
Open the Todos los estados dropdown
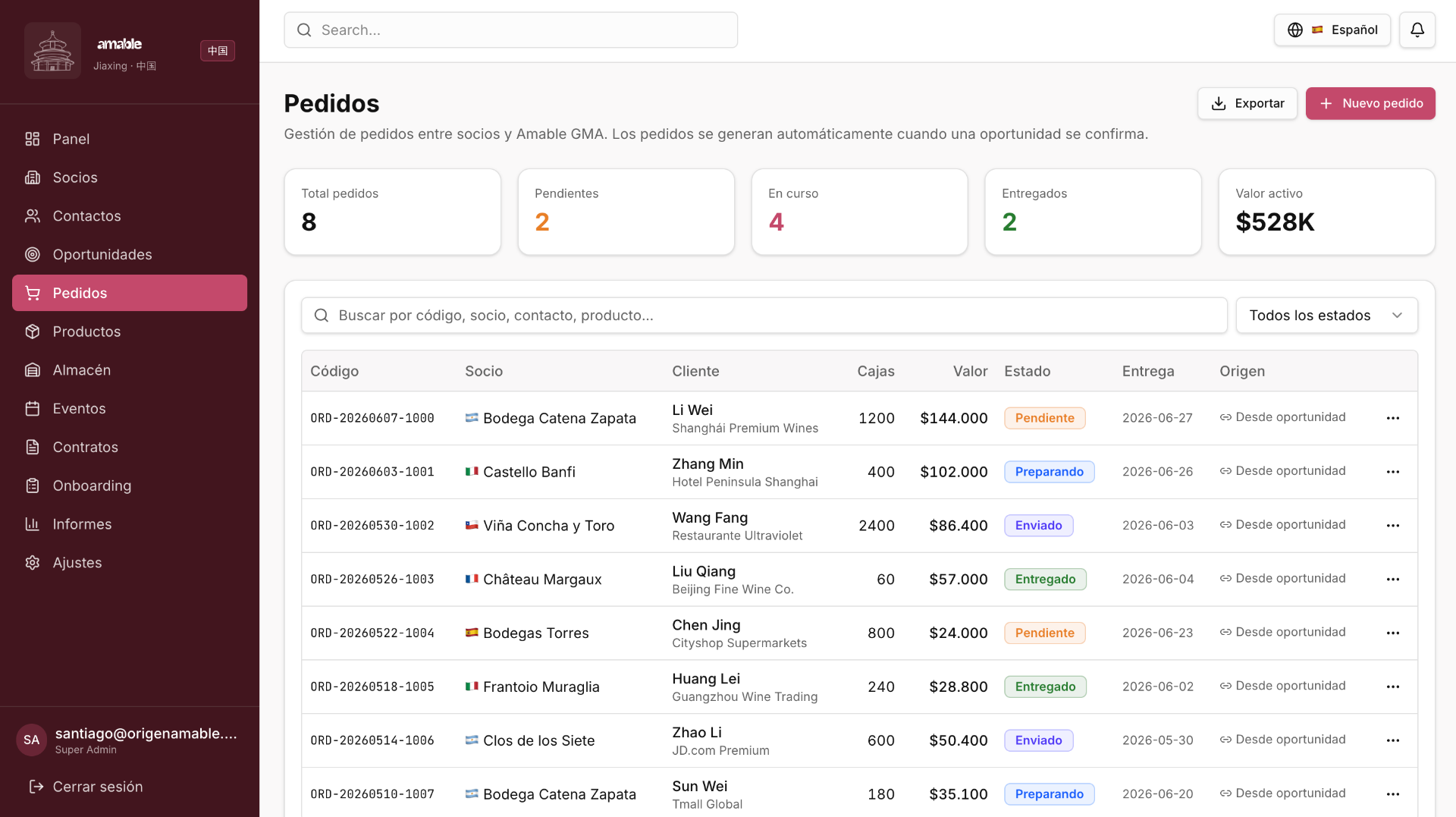1326,316
